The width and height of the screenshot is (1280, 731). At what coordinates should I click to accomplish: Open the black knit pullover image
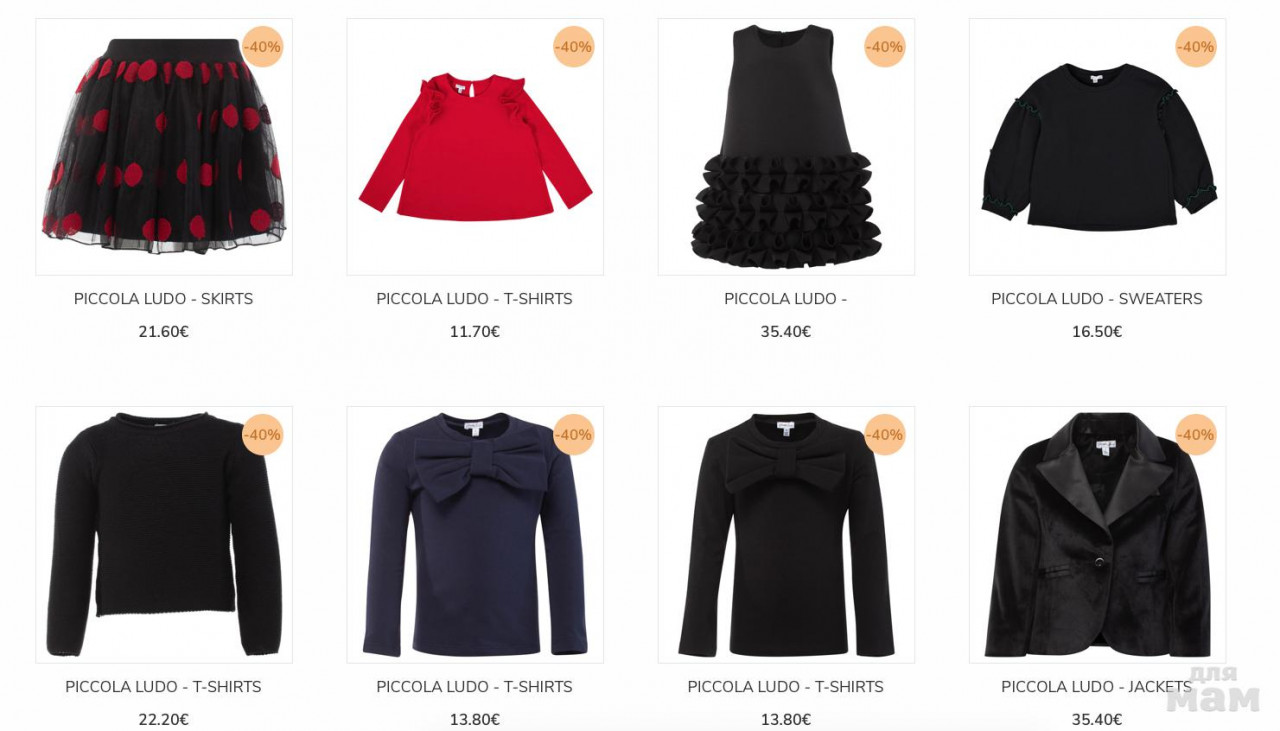coord(164,535)
